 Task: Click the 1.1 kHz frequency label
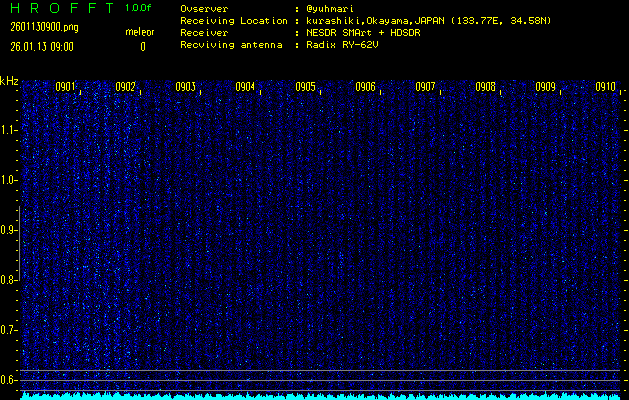(9, 130)
